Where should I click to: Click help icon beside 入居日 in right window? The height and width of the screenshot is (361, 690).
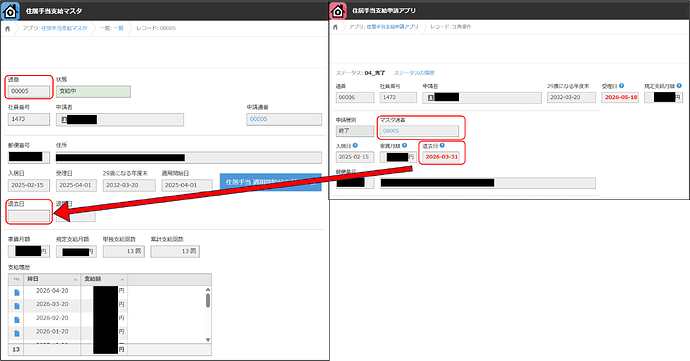point(355,145)
